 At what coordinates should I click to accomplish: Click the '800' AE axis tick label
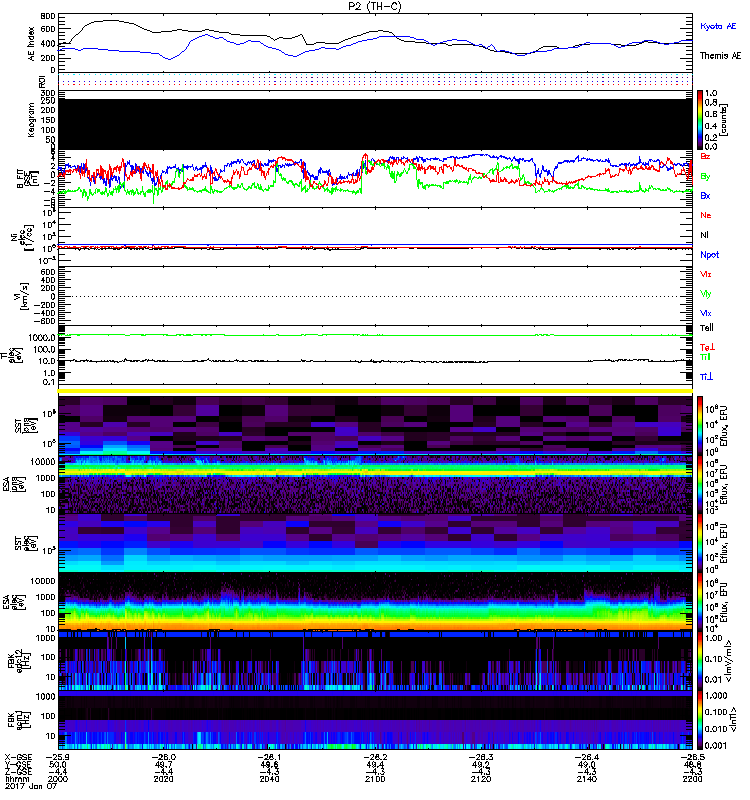click(48, 16)
